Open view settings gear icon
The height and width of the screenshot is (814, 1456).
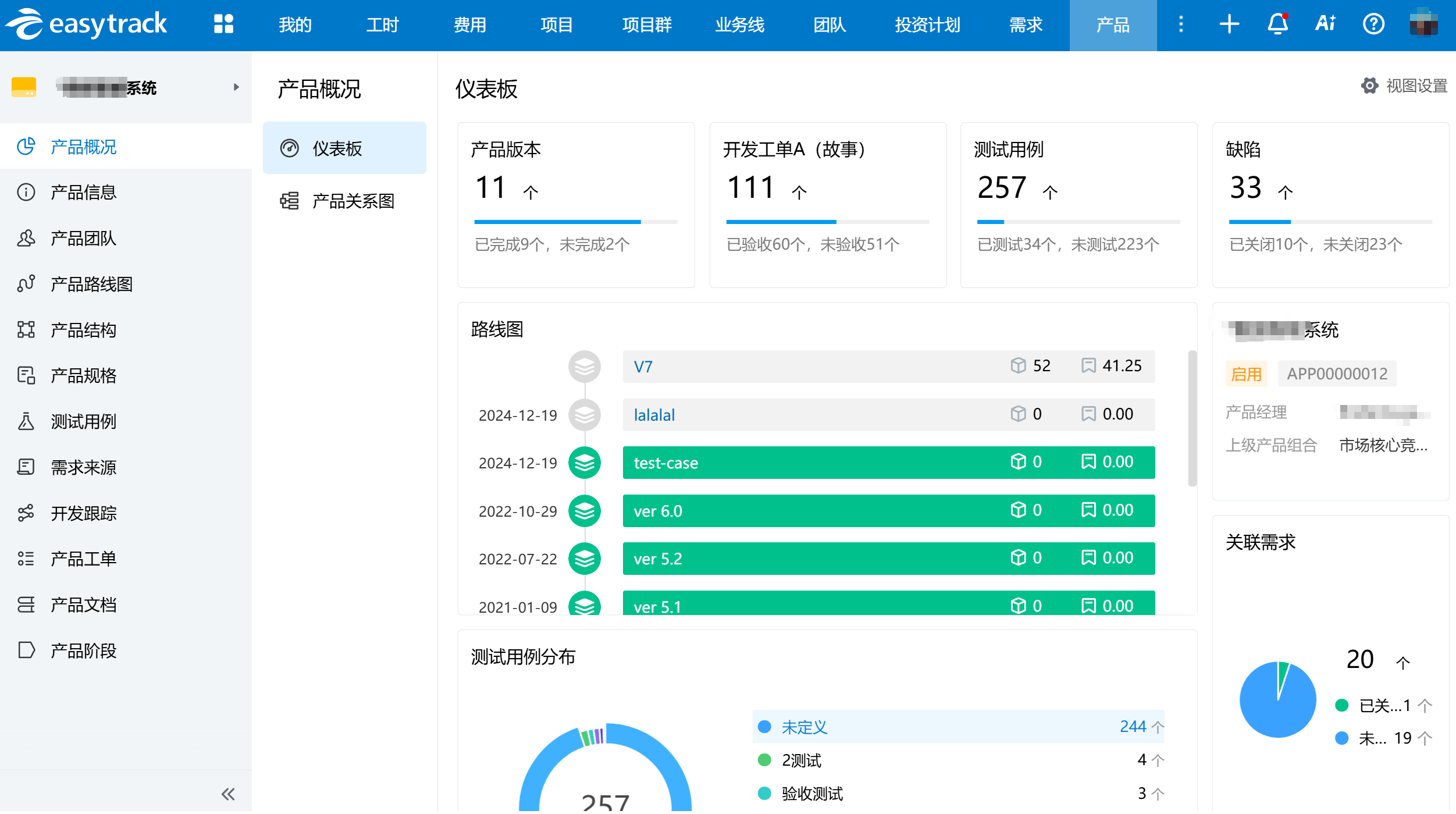tap(1369, 86)
